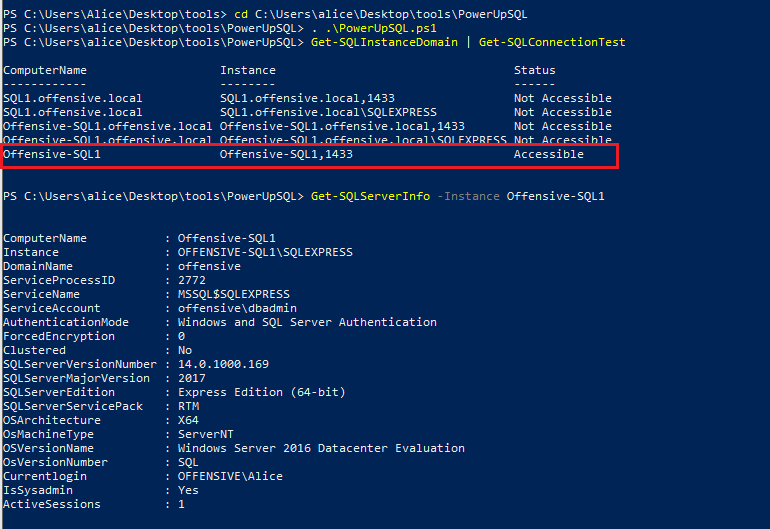
Task: Click the Instance column header
Action: point(248,70)
